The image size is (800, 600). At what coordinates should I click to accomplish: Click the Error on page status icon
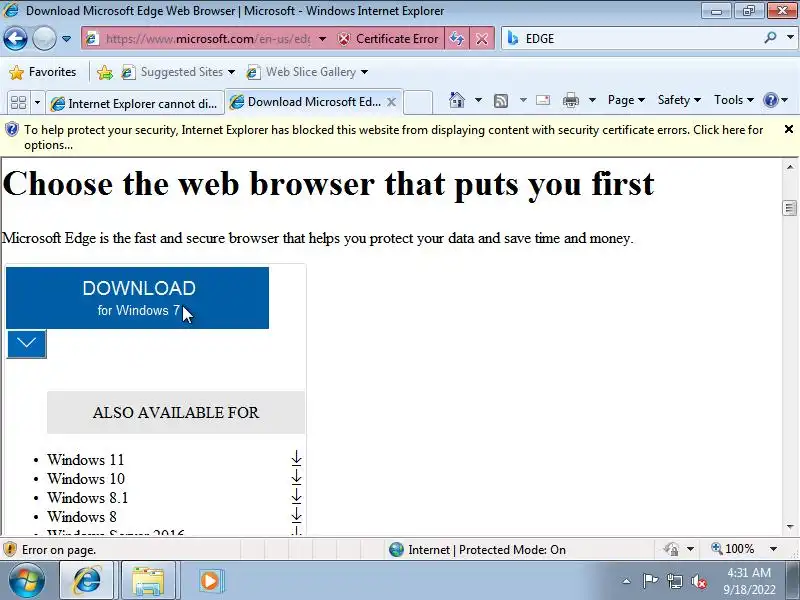pos(9,549)
